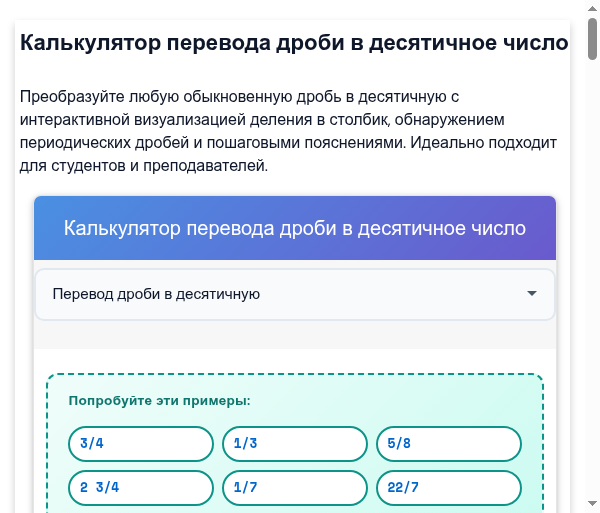Click the calculator title in the gradient banner
The image size is (600, 513).
pyautogui.click(x=295, y=228)
